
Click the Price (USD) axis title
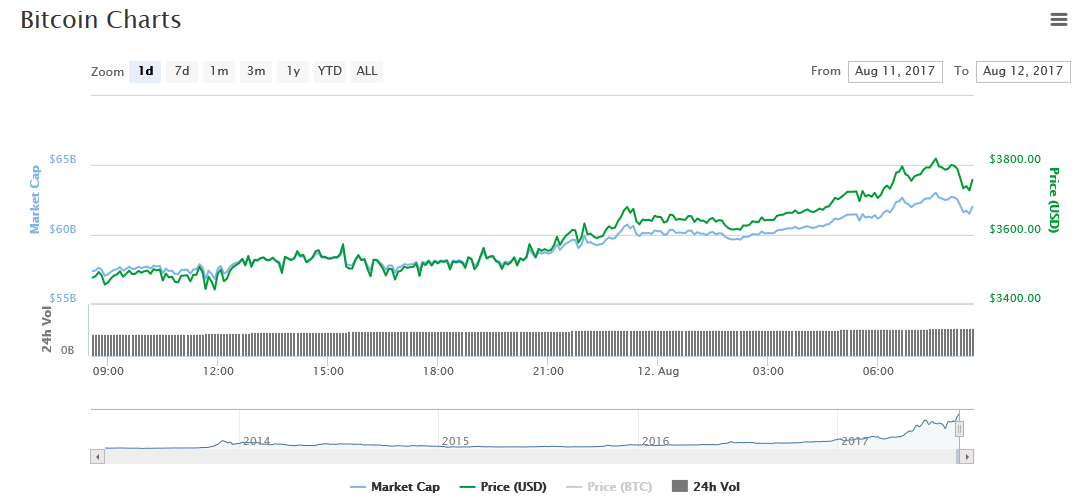(1054, 200)
